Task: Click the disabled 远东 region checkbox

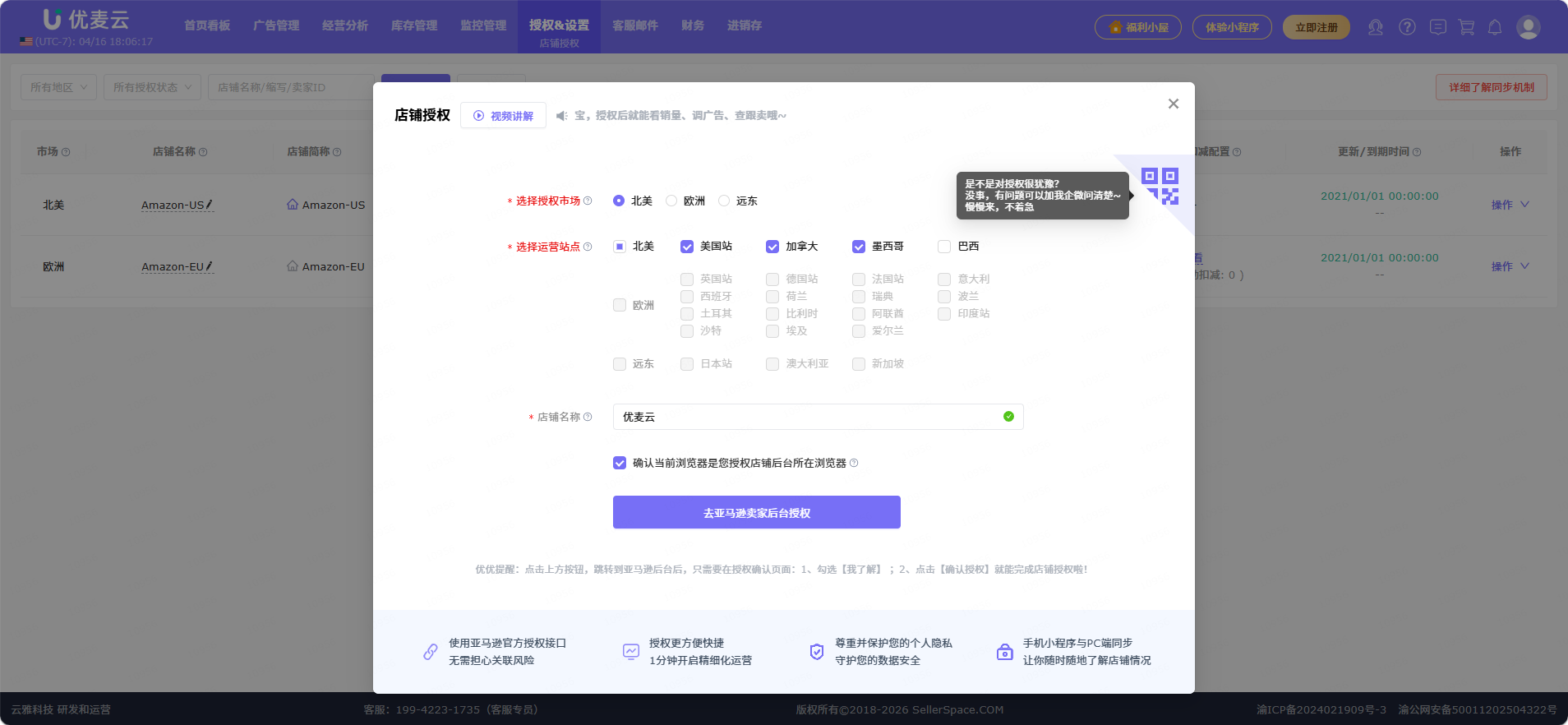Action: coord(620,363)
